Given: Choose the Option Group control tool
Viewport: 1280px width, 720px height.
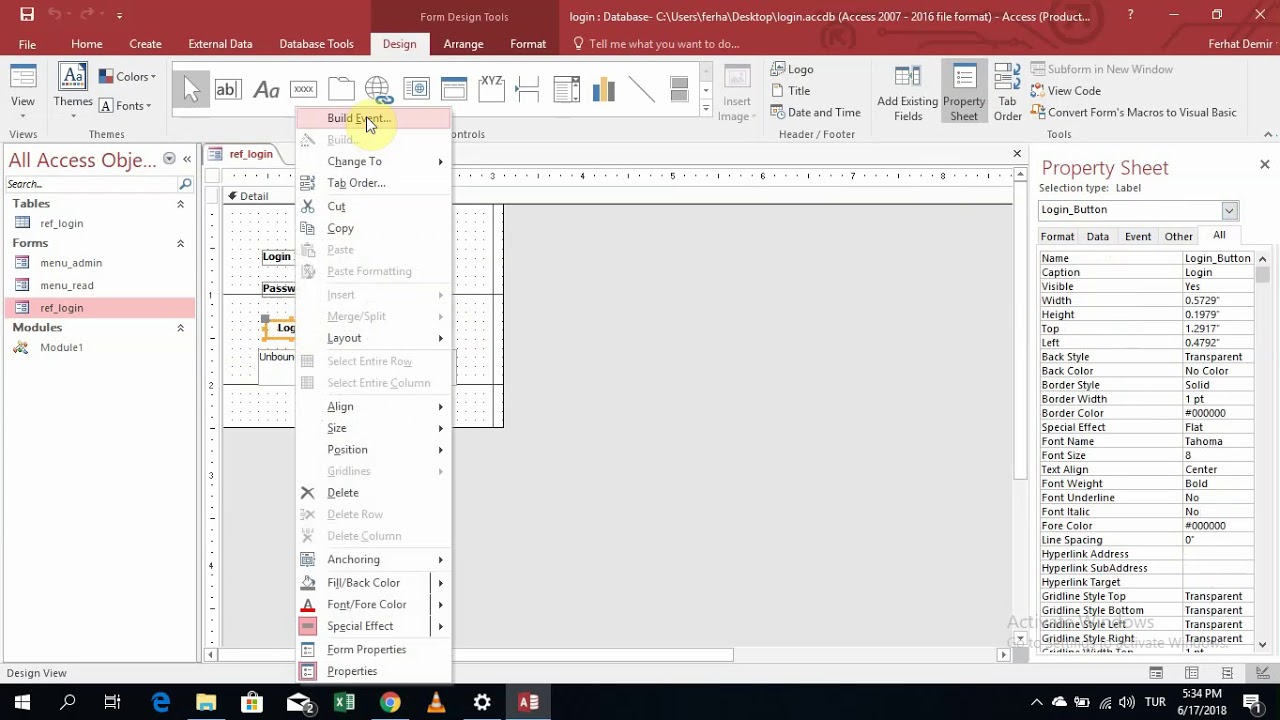Looking at the screenshot, I should pyautogui.click(x=491, y=89).
